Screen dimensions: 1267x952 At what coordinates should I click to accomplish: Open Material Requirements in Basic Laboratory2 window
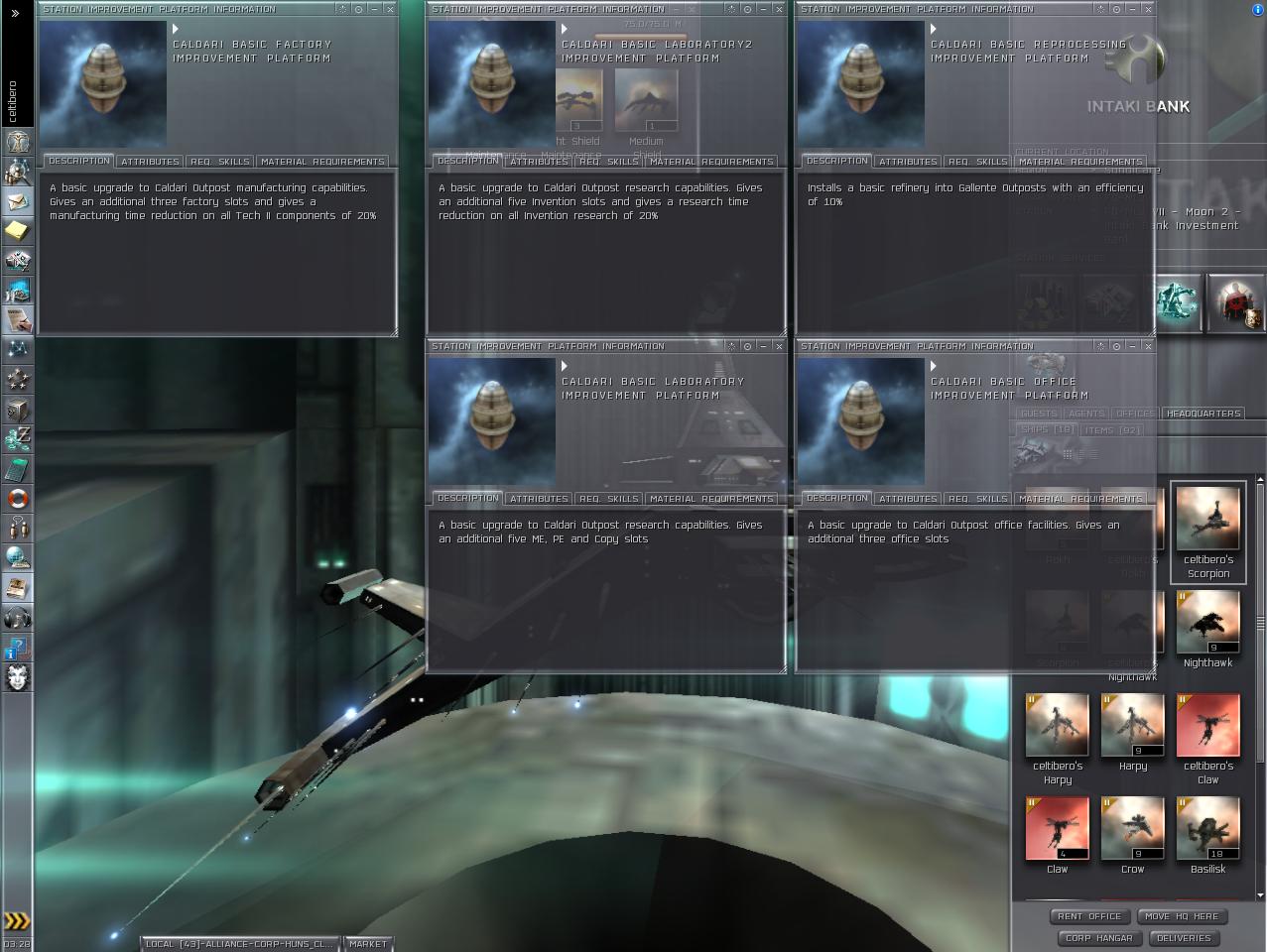[x=711, y=162]
